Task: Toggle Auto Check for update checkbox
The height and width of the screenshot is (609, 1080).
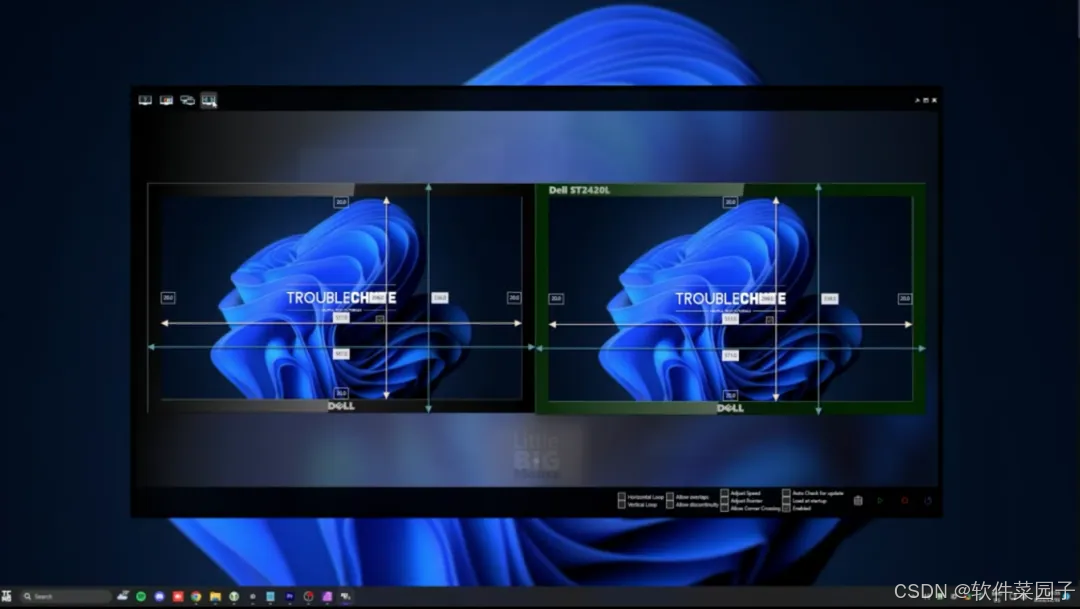Action: 786,493
